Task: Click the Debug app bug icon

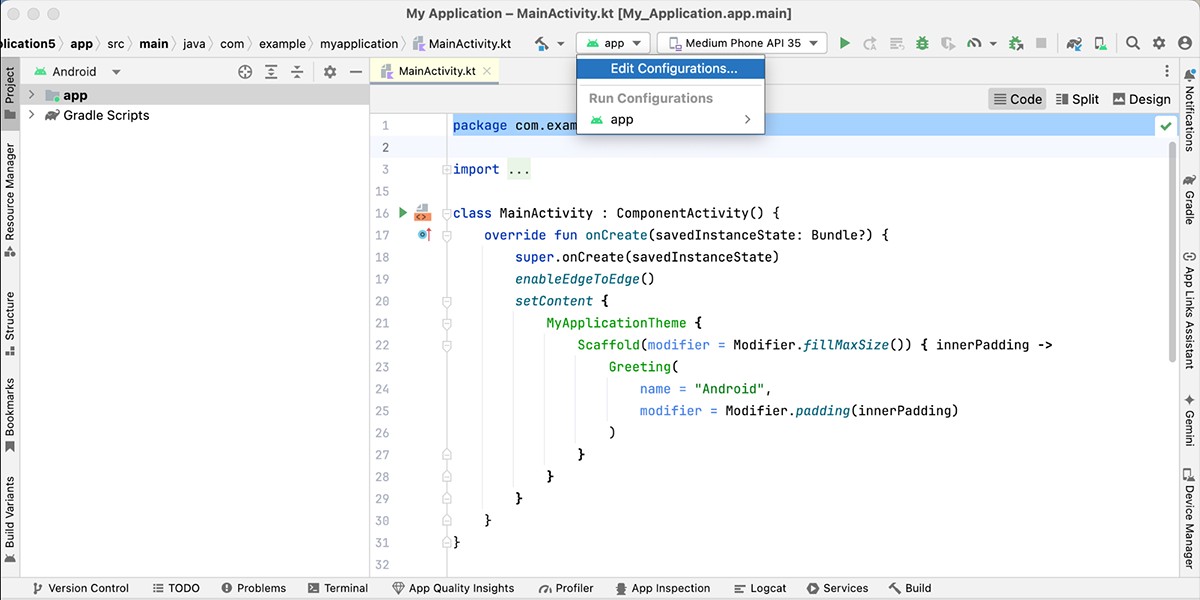Action: (922, 43)
